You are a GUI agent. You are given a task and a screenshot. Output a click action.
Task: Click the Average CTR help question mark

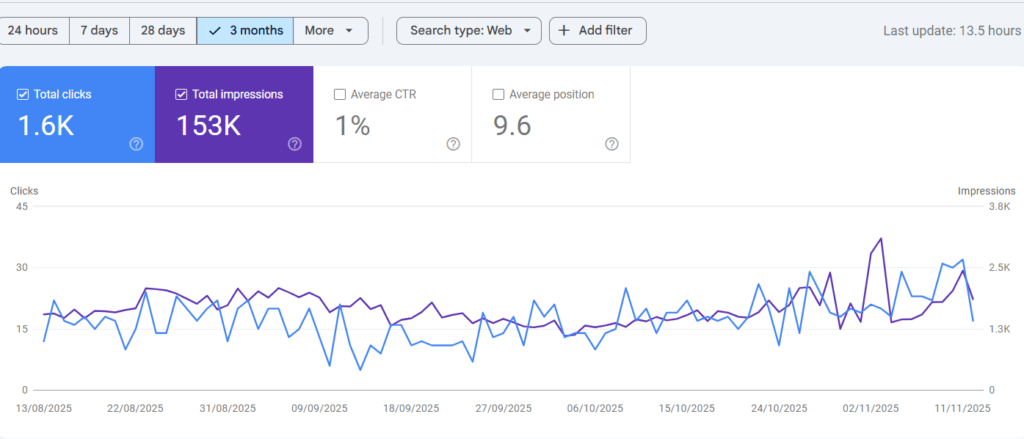pos(453,144)
